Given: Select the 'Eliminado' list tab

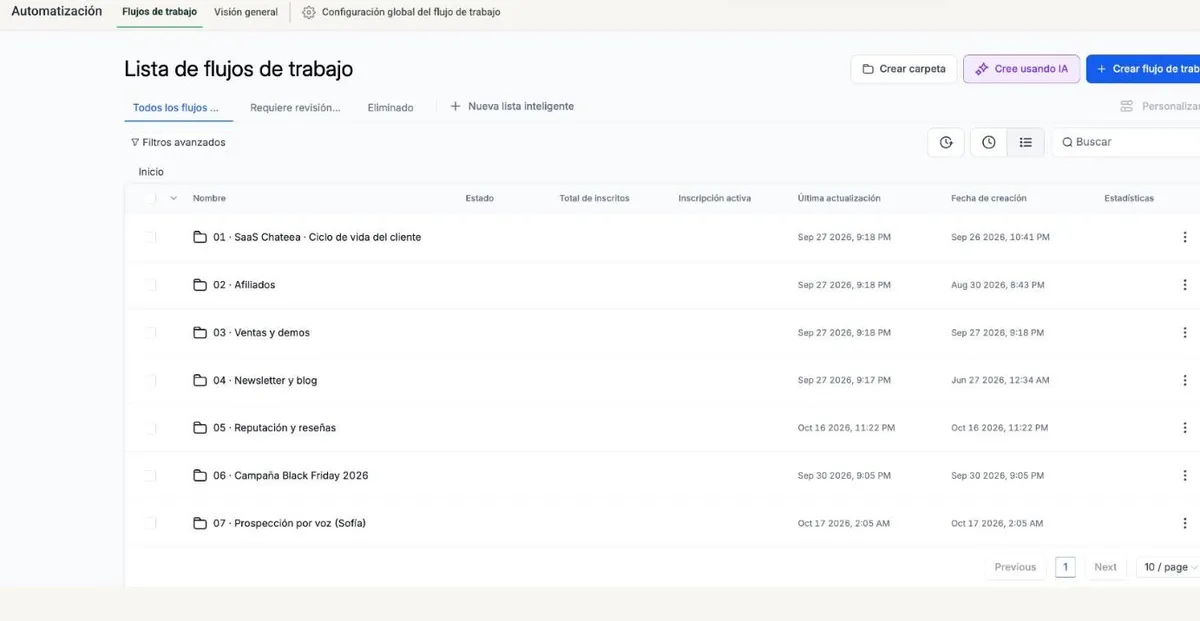Looking at the screenshot, I should coord(390,107).
